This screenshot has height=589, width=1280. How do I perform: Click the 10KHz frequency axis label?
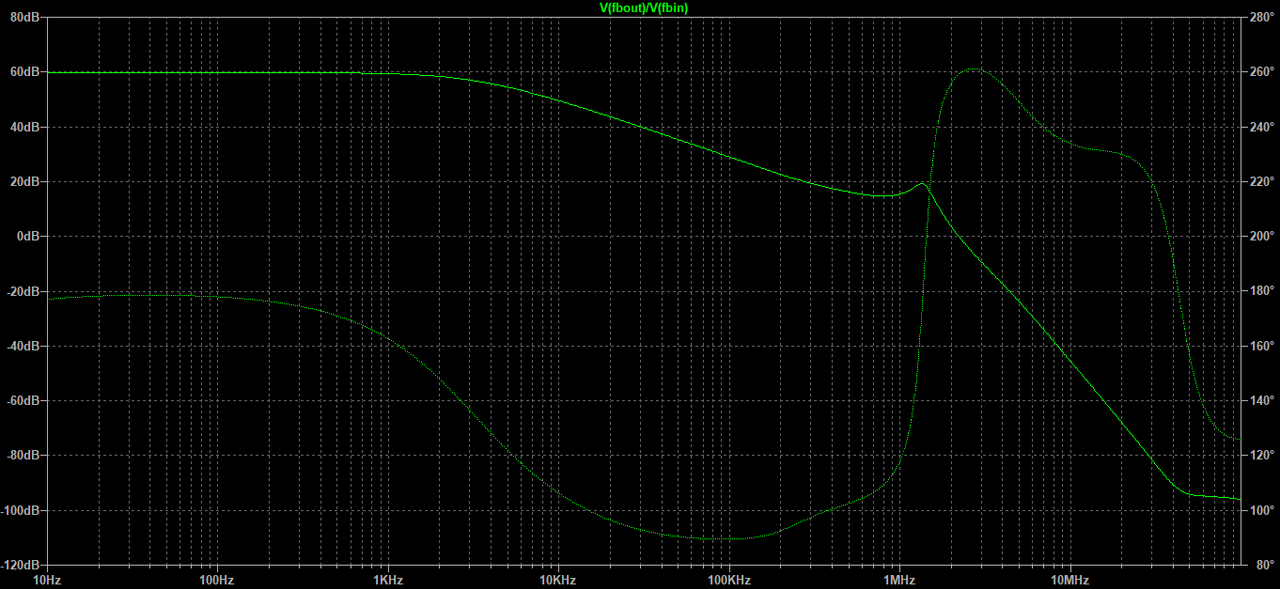coord(558,580)
